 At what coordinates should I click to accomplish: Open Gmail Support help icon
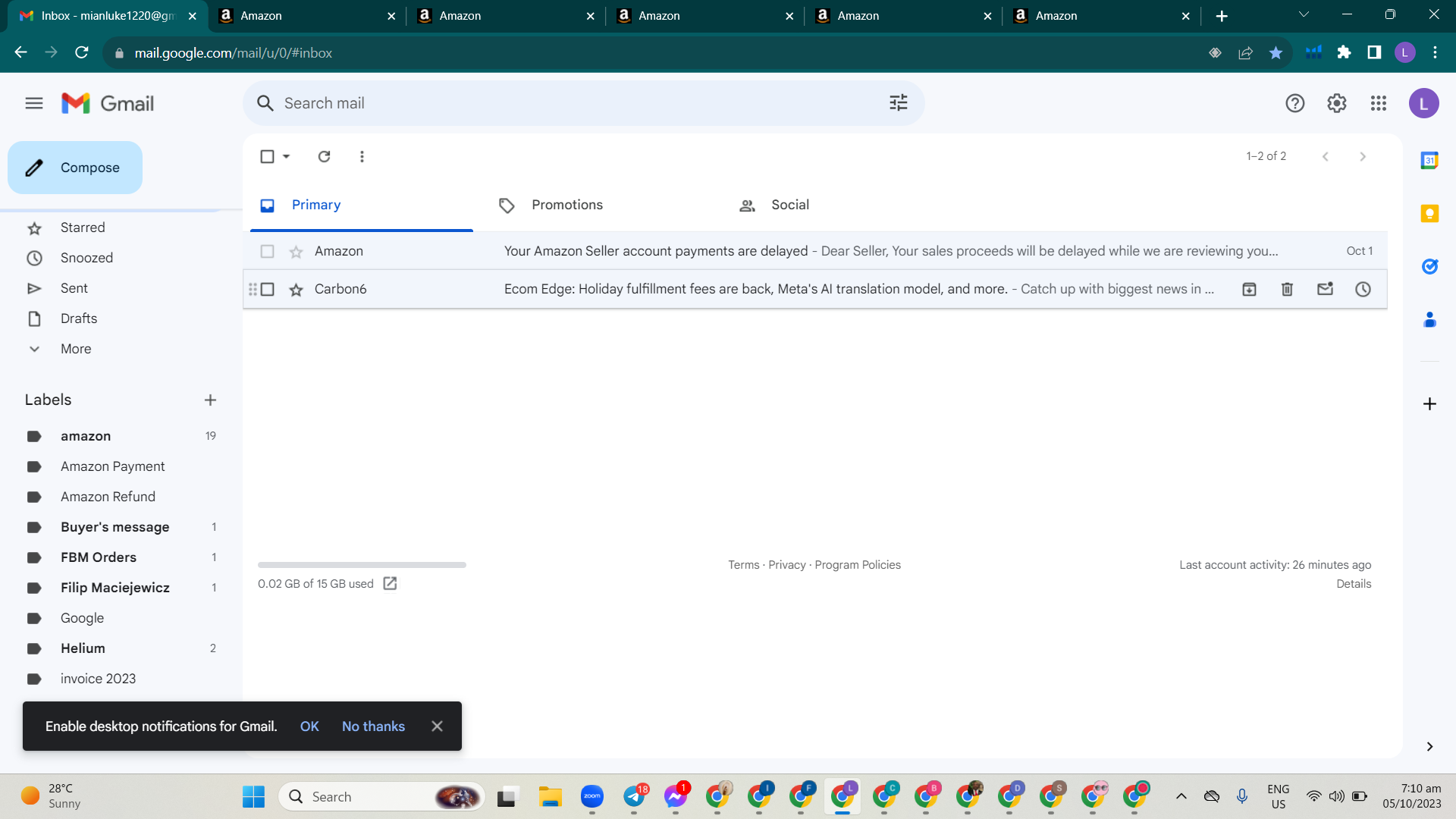1295,103
